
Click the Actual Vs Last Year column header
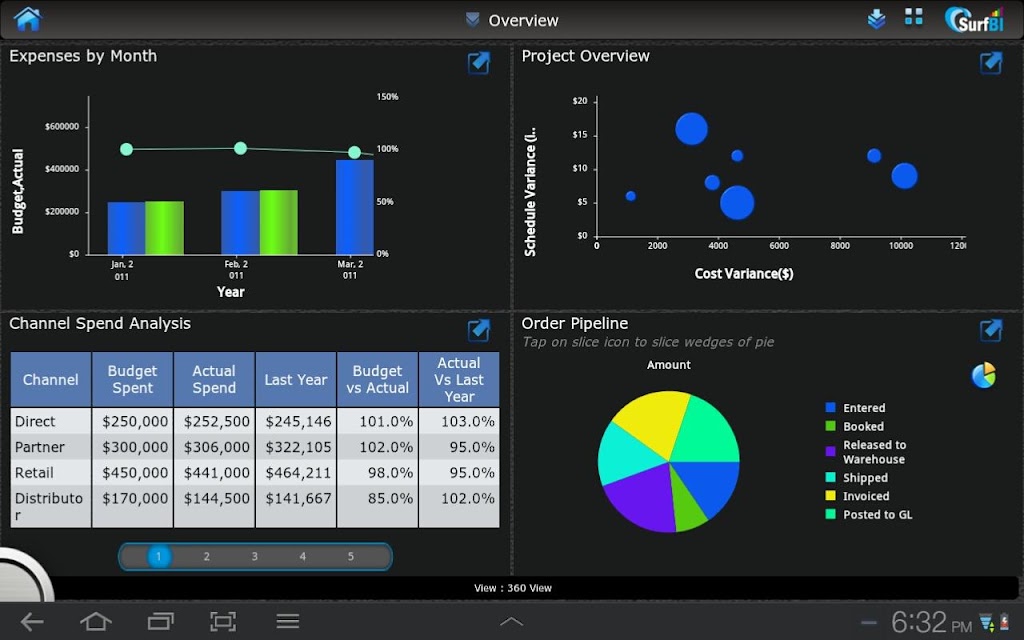(459, 379)
